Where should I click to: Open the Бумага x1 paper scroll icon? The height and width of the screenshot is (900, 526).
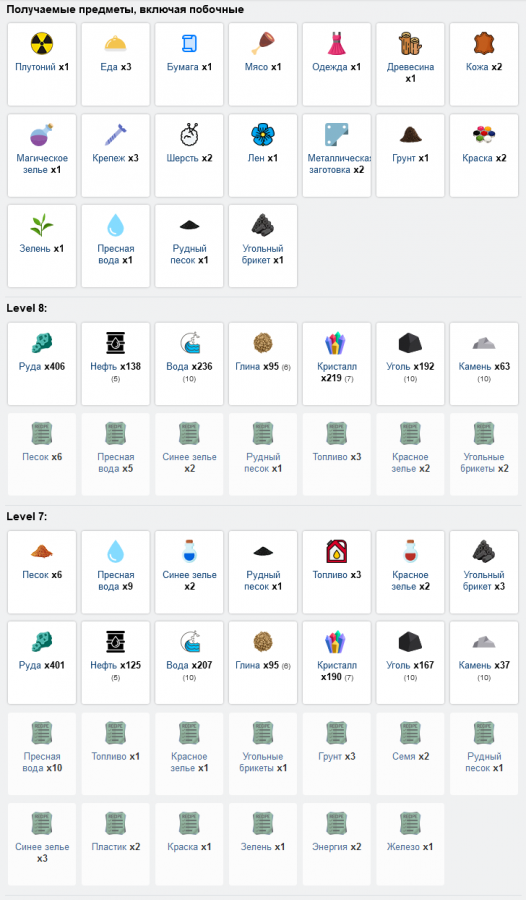(x=189, y=44)
